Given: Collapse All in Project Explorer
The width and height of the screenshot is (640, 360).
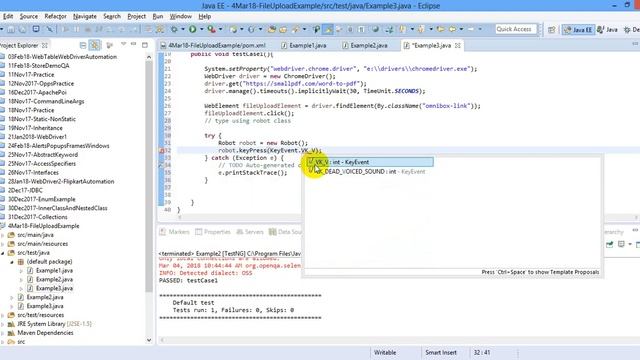Looking at the screenshot, I should pos(83,45).
